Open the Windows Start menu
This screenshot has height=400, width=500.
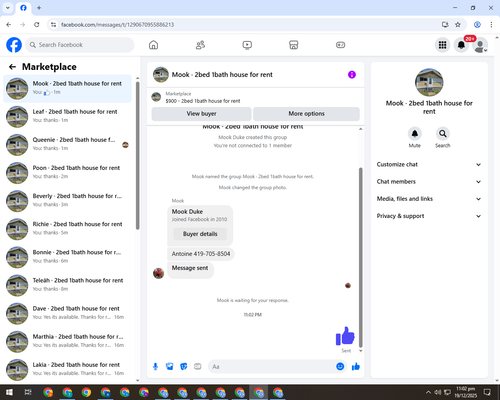(9, 392)
